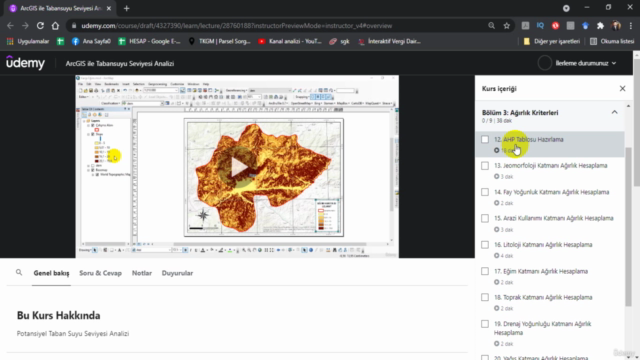Image resolution: width=640 pixels, height=360 pixels.
Task: Open HESAP Google E-tablolar bookmark
Action: pyautogui.click(x=149, y=41)
